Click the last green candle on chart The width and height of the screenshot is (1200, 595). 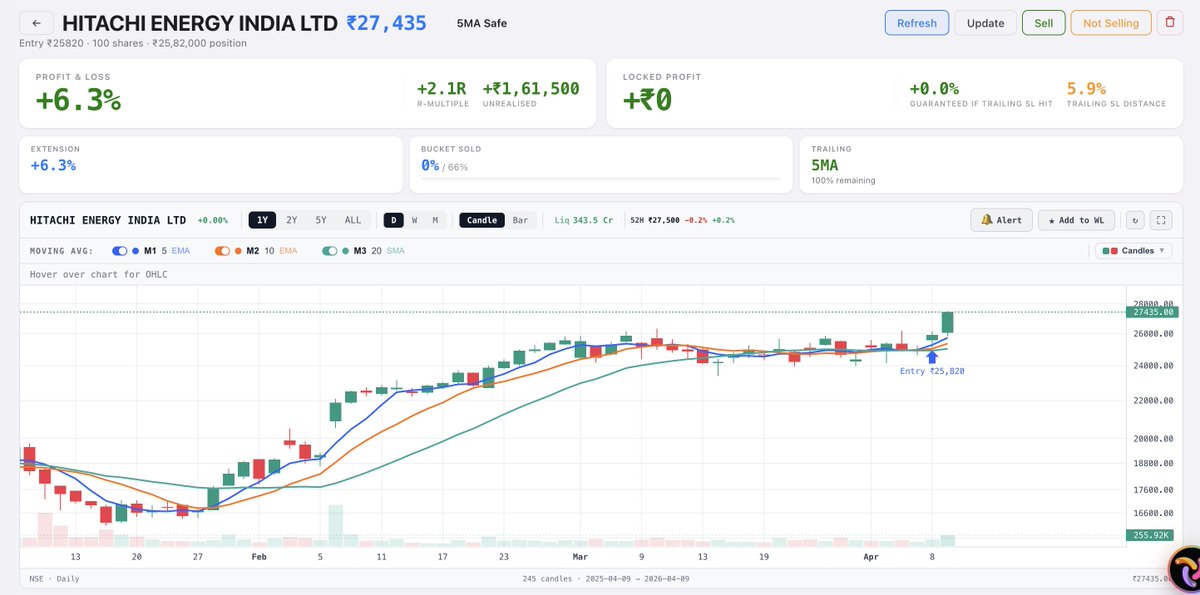point(947,322)
